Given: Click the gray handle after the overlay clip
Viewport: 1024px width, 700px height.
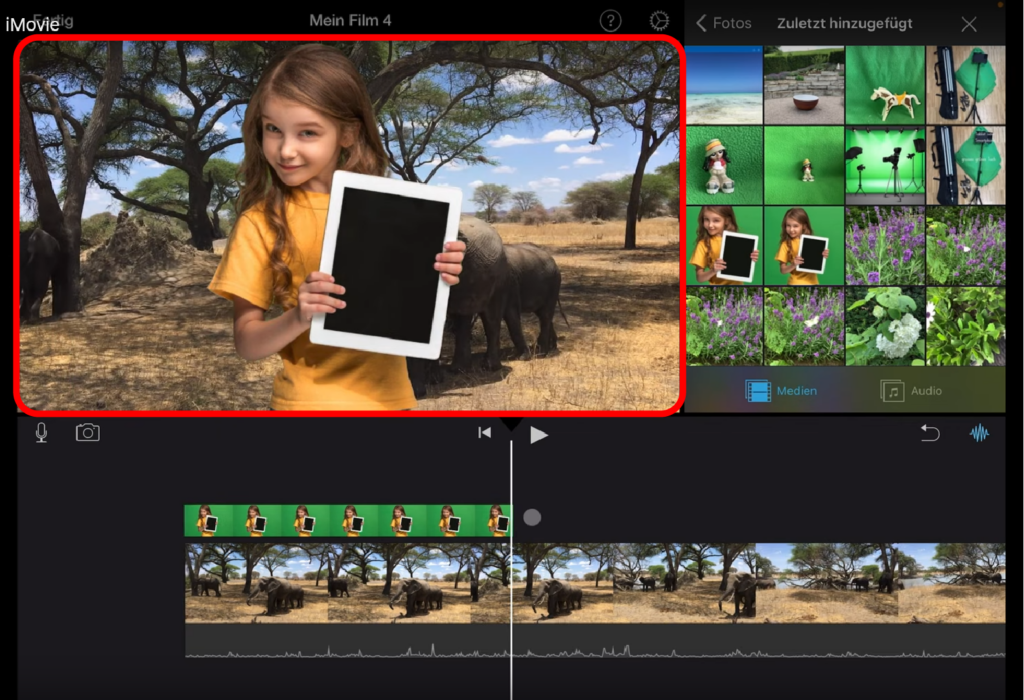Looking at the screenshot, I should click(x=532, y=517).
